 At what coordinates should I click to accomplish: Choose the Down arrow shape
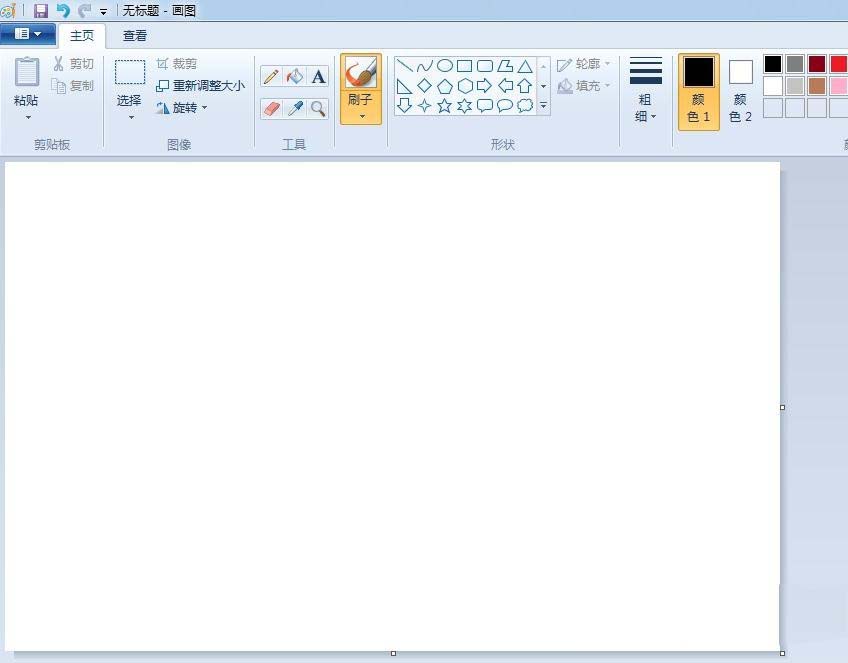[404, 105]
